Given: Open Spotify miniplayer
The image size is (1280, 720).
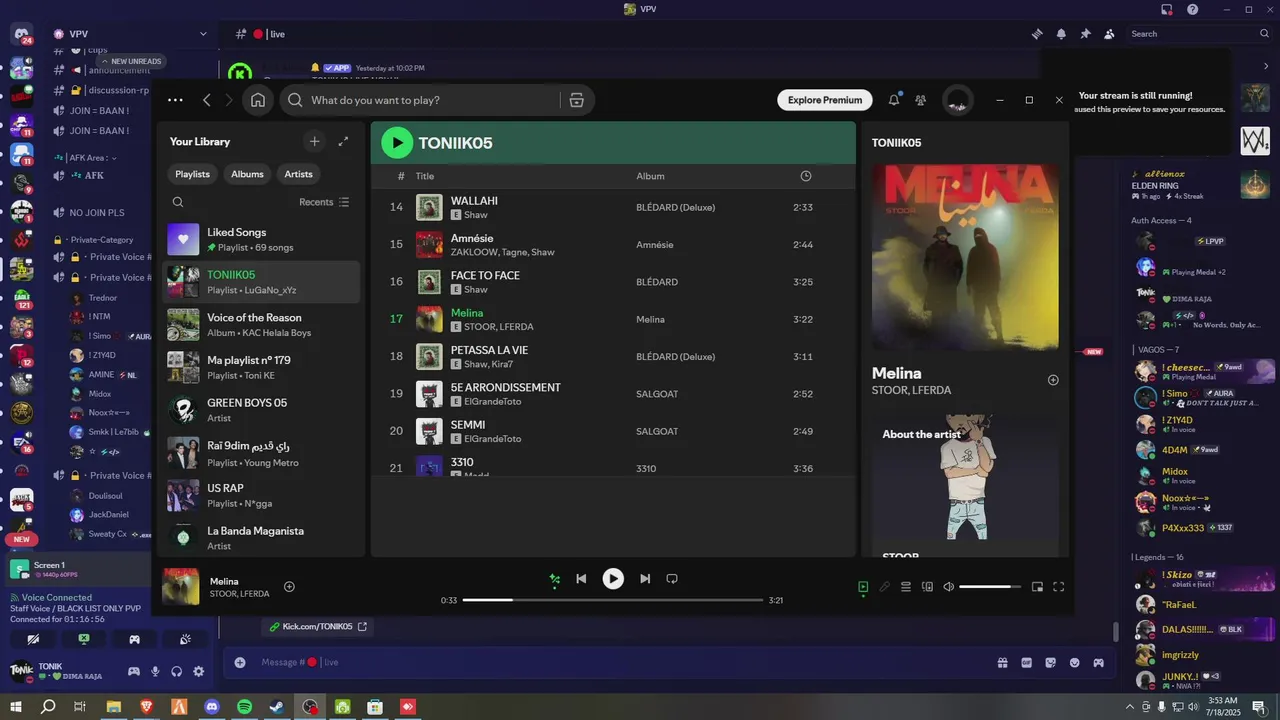Looking at the screenshot, I should (x=1037, y=587).
